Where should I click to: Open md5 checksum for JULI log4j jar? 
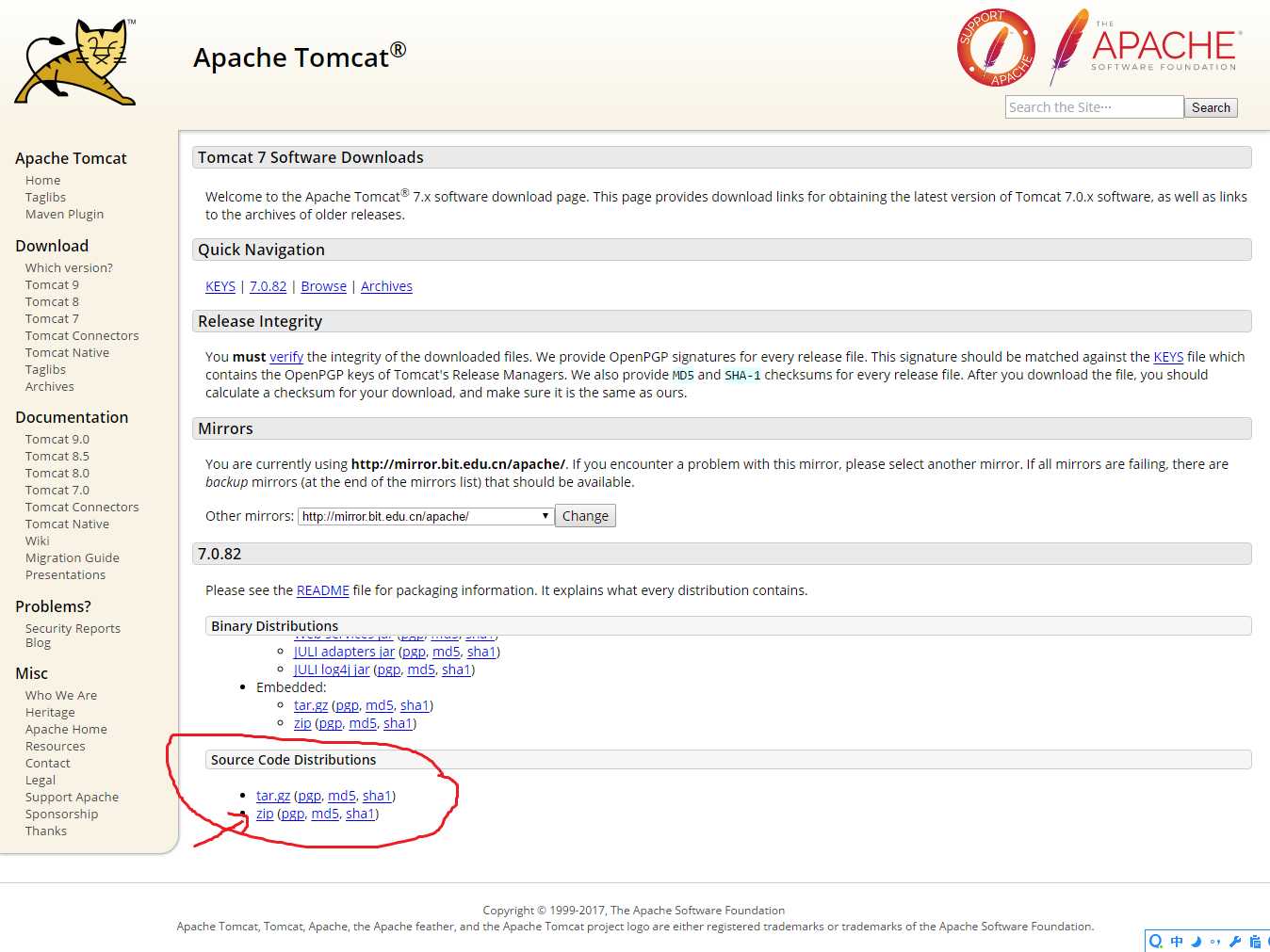point(421,670)
